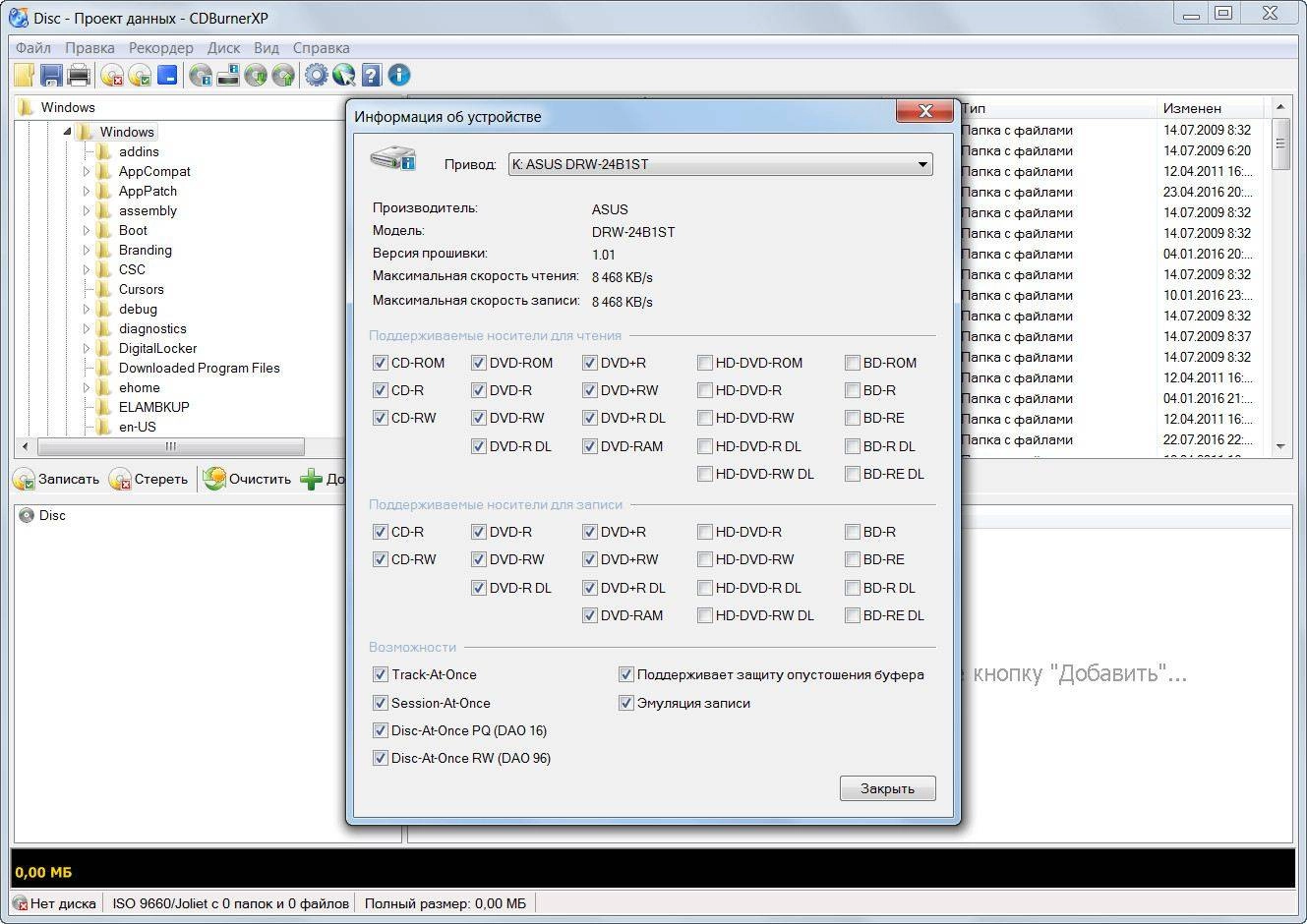Viewport: 1307px width, 924px height.
Task: Click the erase disc toolbar icon with red X
Action: [113, 75]
